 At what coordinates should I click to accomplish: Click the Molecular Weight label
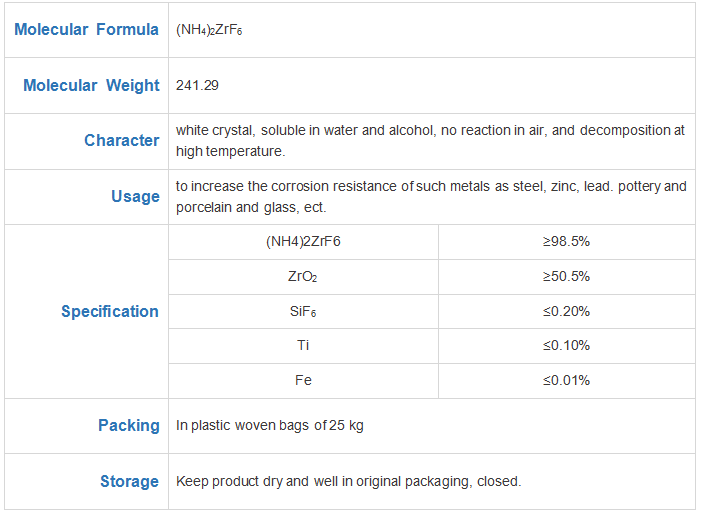(91, 85)
